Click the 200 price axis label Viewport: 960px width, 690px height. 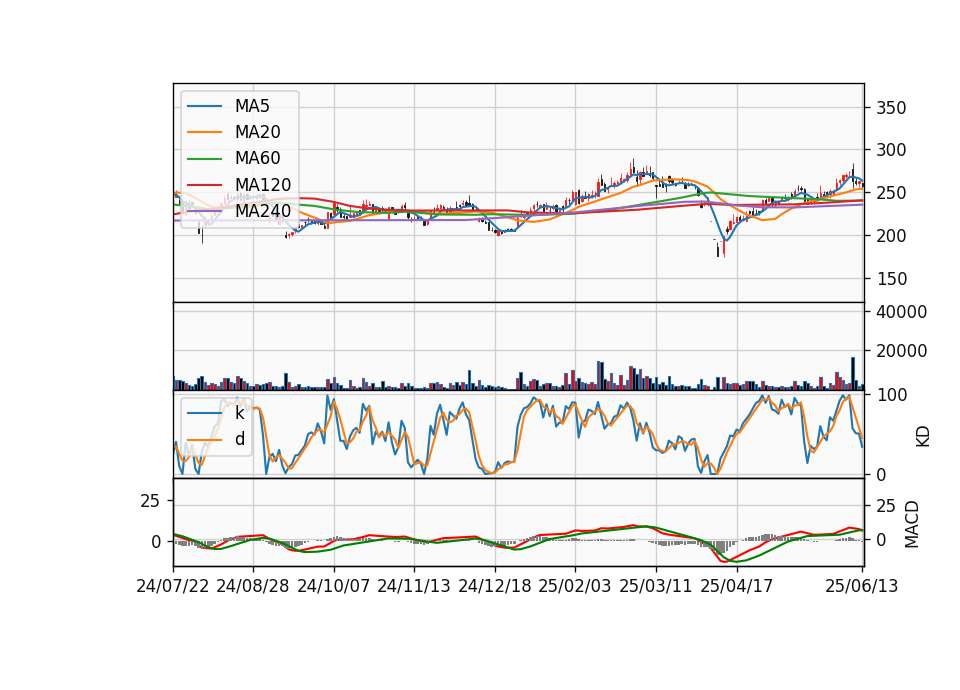891,236
